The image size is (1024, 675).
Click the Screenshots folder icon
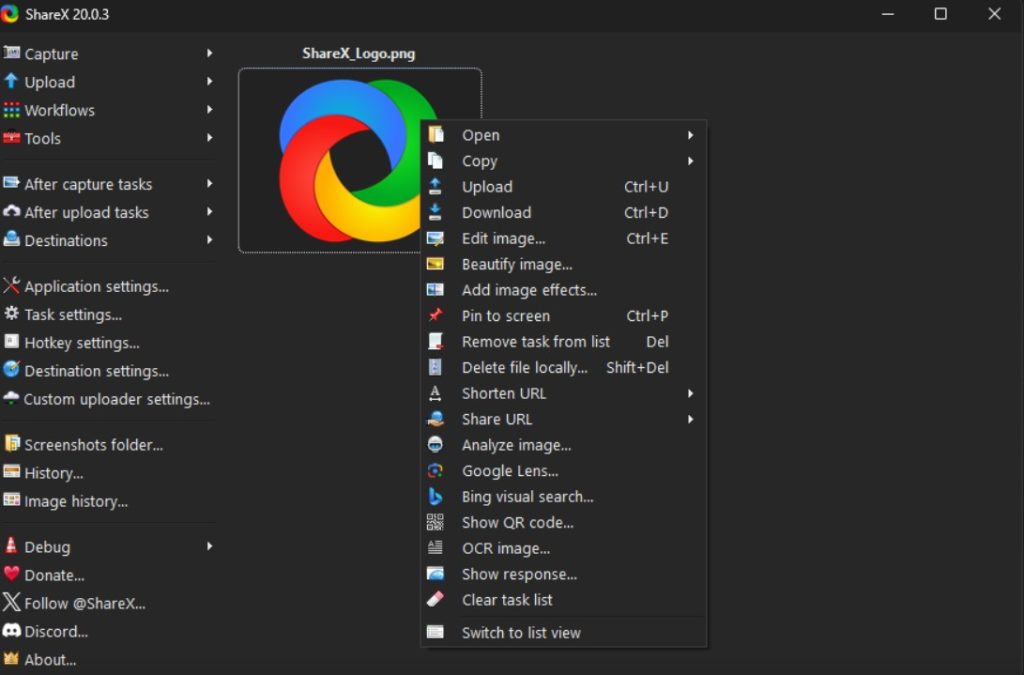[x=11, y=444]
